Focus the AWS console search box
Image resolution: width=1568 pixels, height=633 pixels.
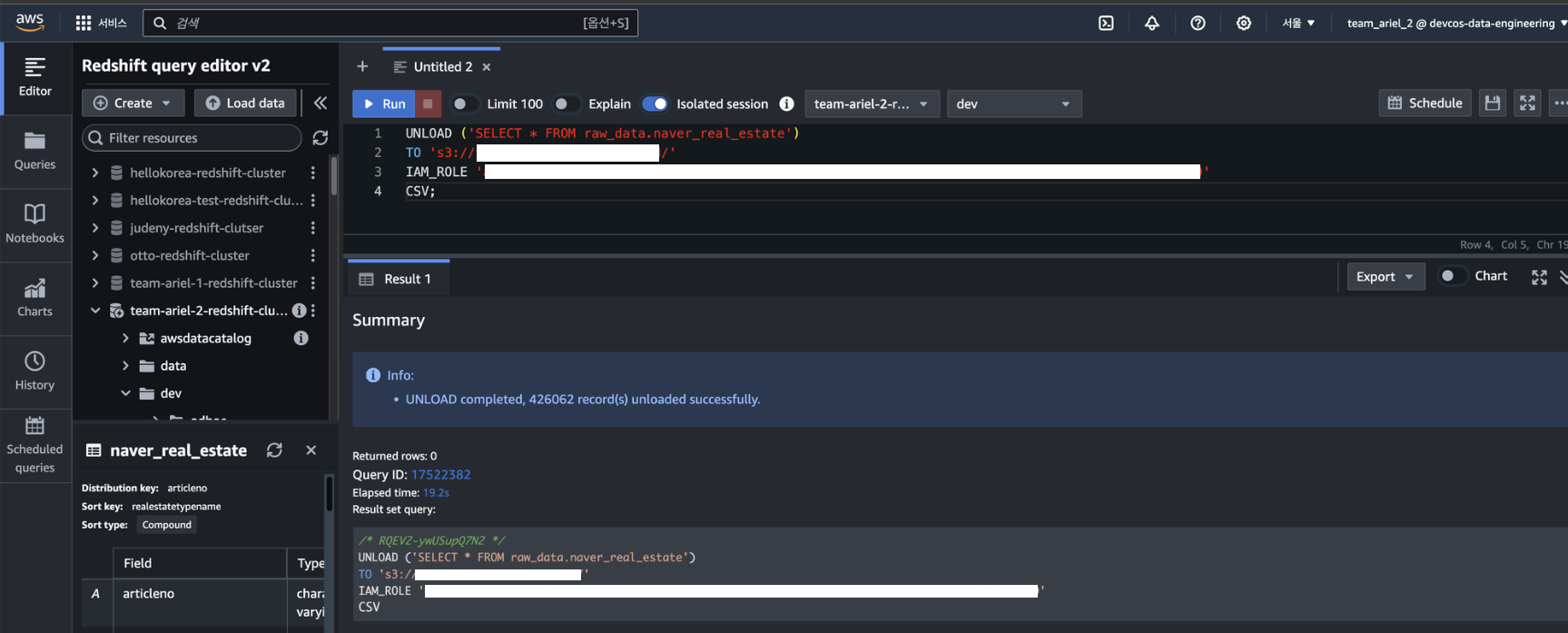click(x=390, y=23)
